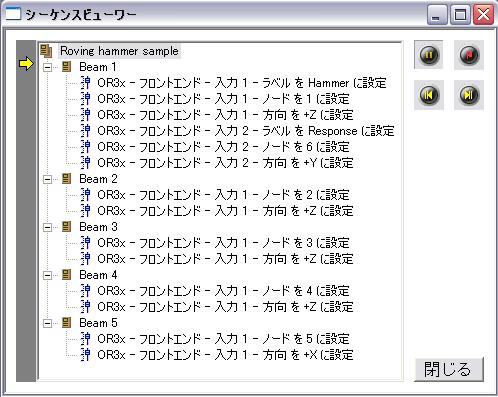This screenshot has width=498, height=397.
Task: Click setting icon of 方向 を +Y row
Action: (x=86, y=163)
